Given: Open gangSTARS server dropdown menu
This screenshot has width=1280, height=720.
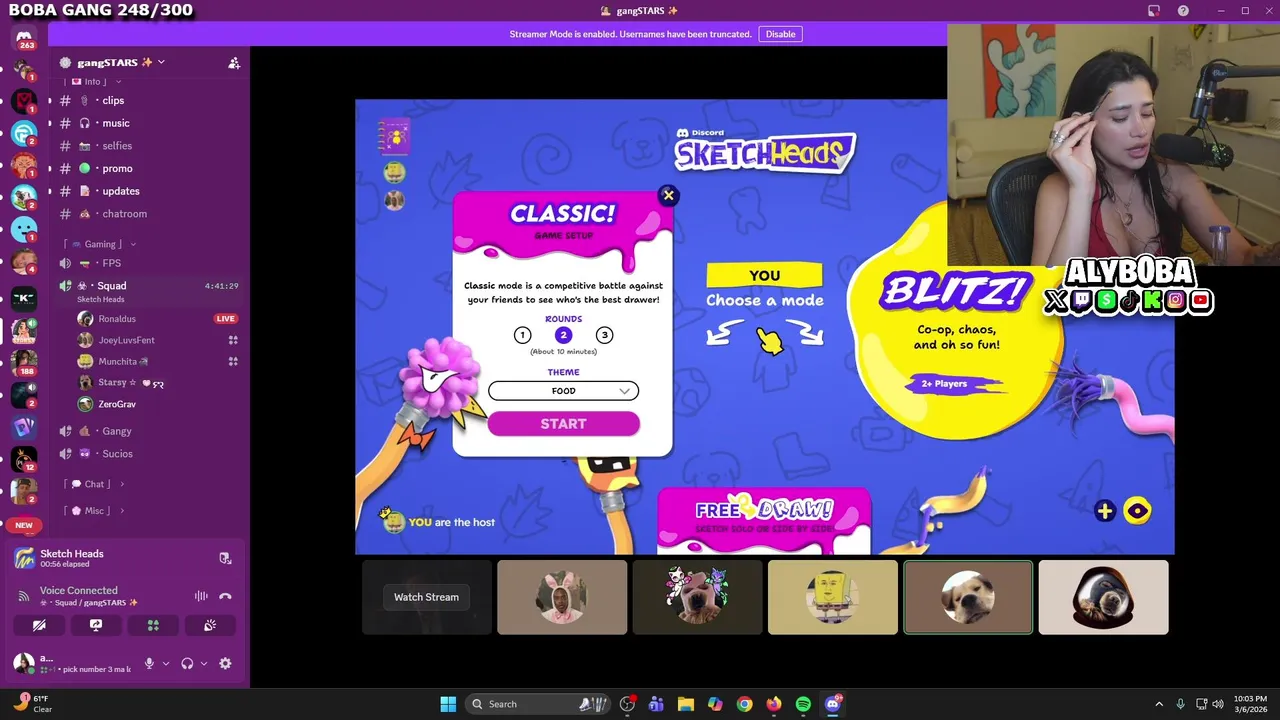Looking at the screenshot, I should click(x=161, y=62).
